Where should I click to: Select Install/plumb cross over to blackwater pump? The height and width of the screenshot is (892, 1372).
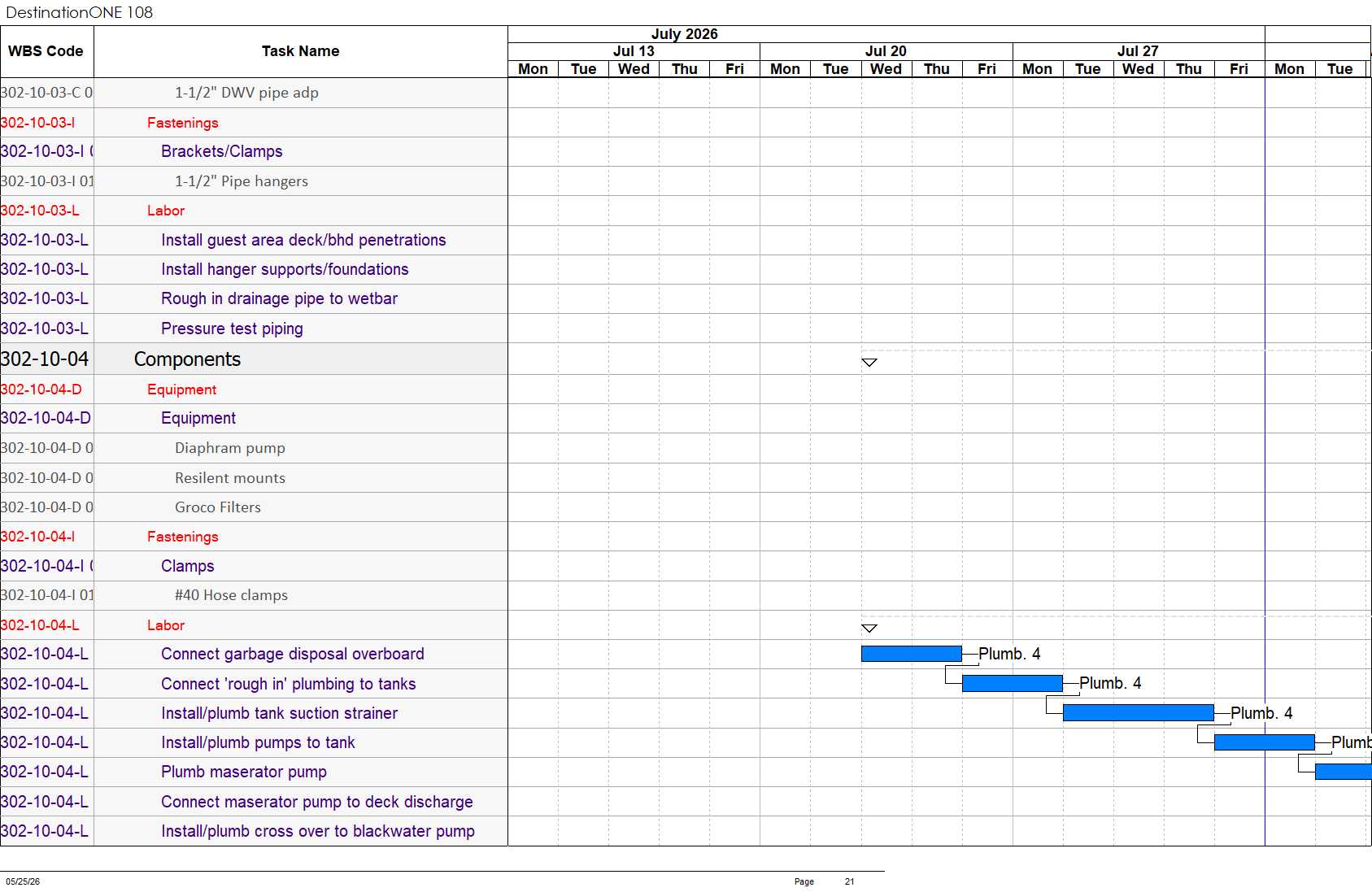coord(318,831)
